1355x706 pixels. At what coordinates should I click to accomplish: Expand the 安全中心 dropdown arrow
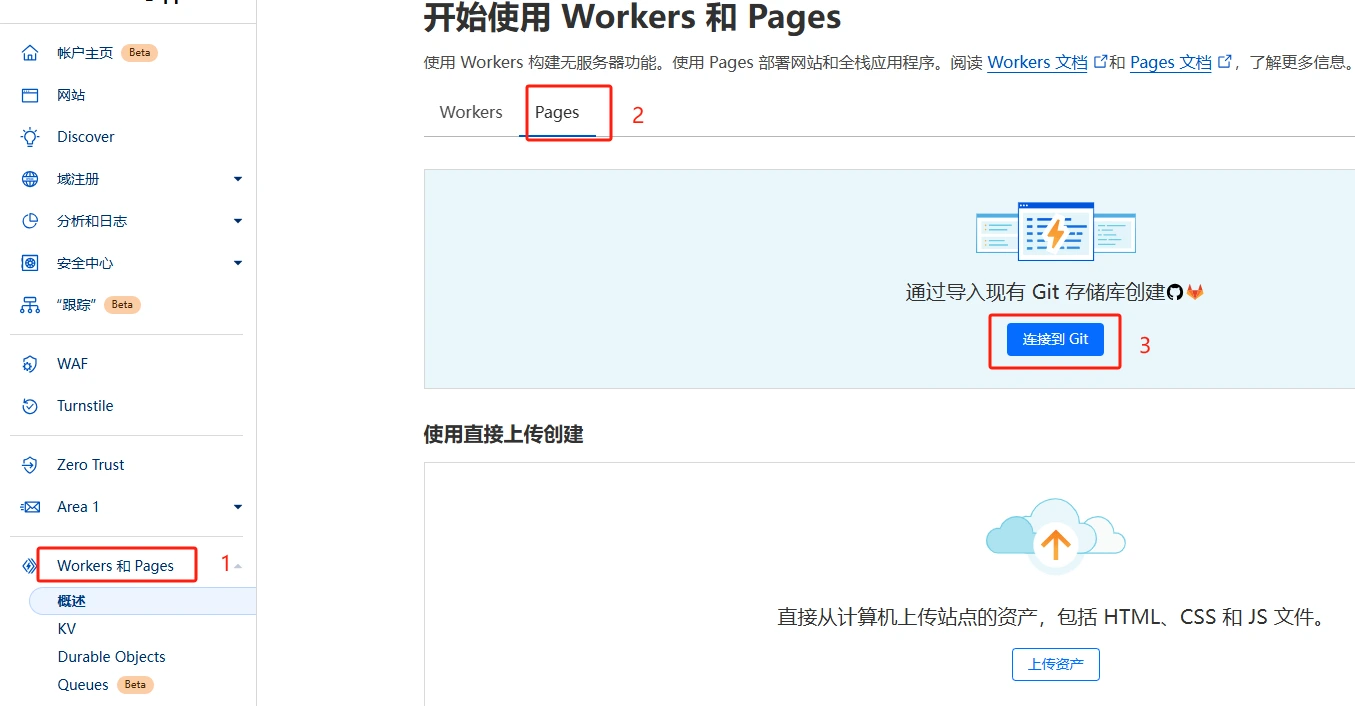[x=238, y=263]
